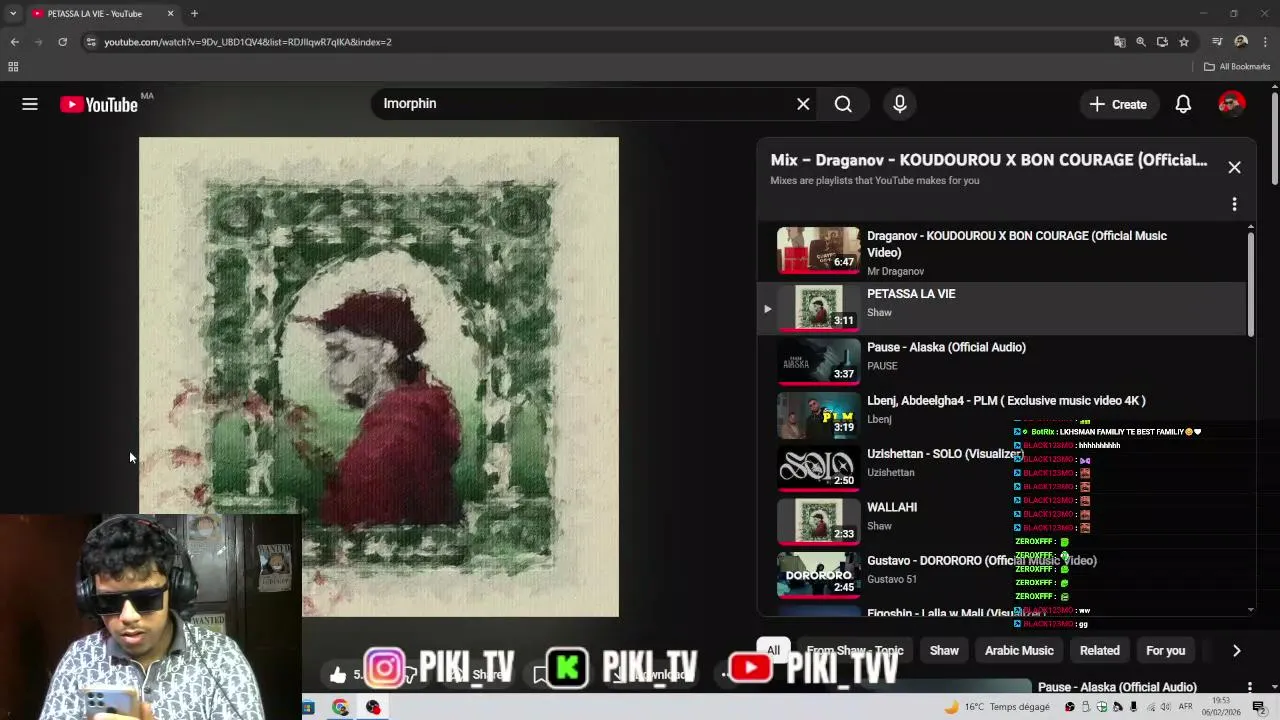Open the All Bookmarks folder
Screen dimensions: 1280x720
coord(1236,67)
